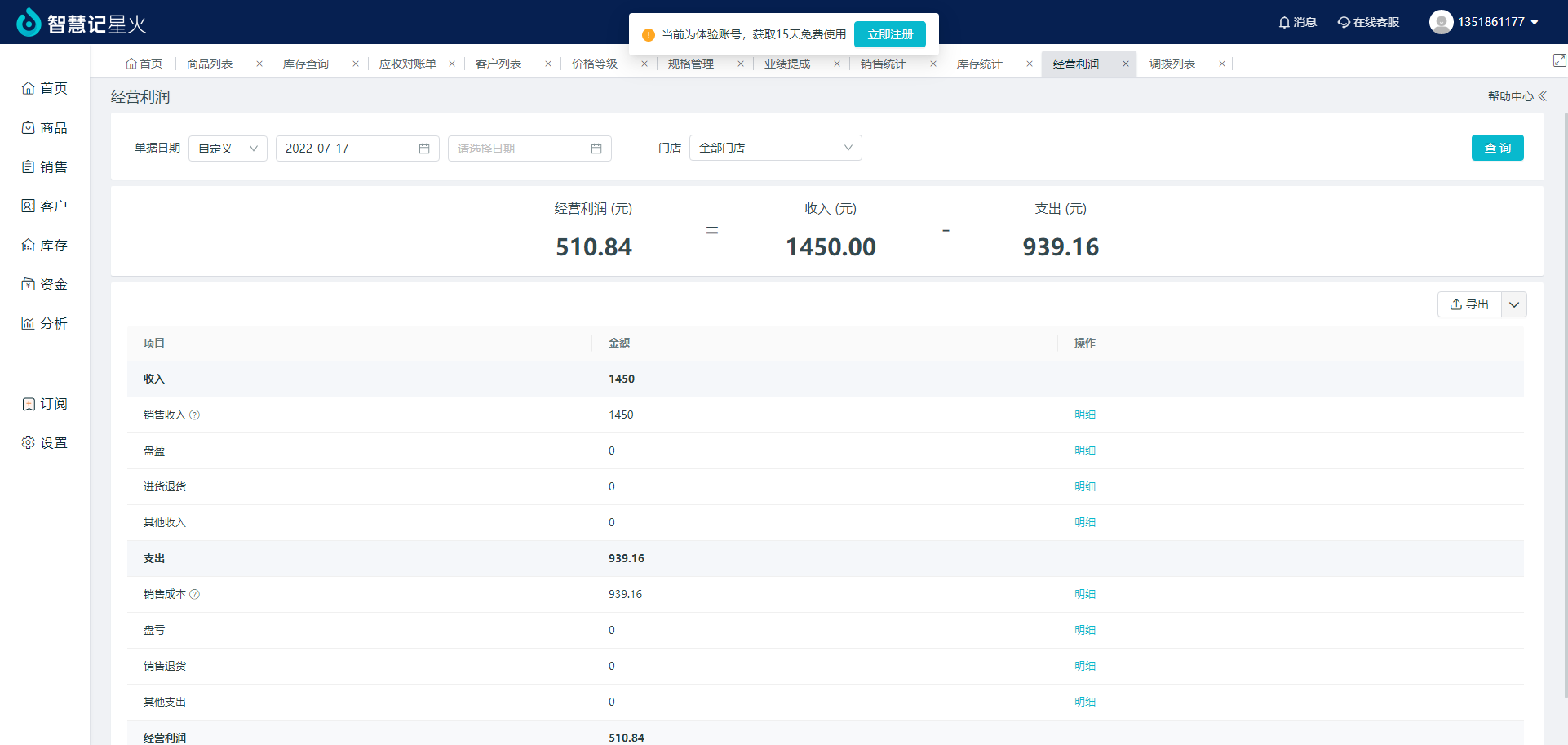The width and height of the screenshot is (1568, 745).
Task: Click the 查询 button
Action: 1498,148
